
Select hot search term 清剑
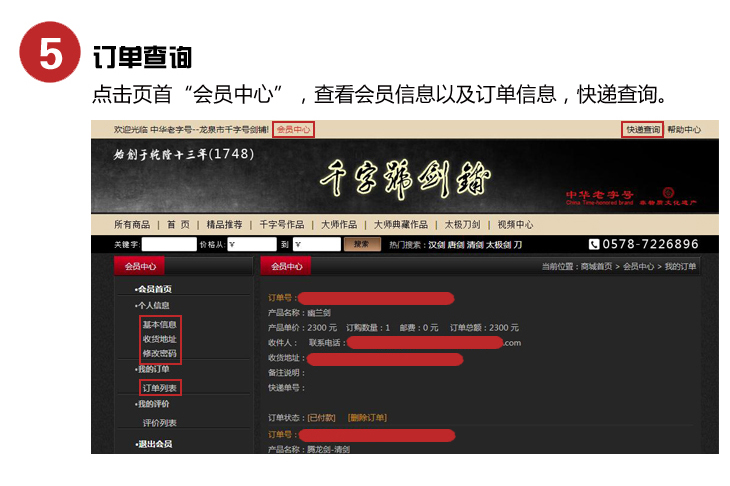pos(475,245)
